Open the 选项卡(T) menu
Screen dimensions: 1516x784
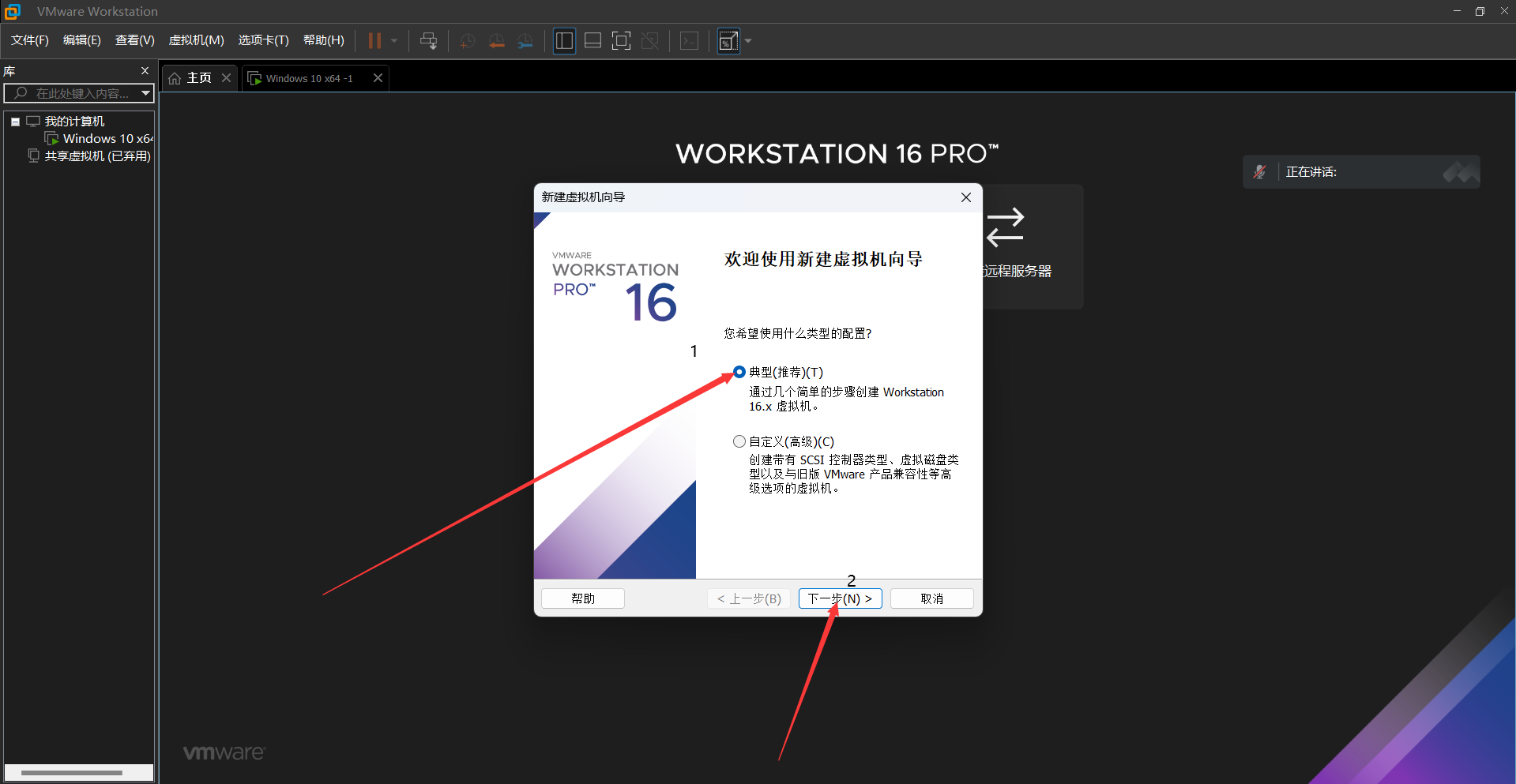click(264, 40)
